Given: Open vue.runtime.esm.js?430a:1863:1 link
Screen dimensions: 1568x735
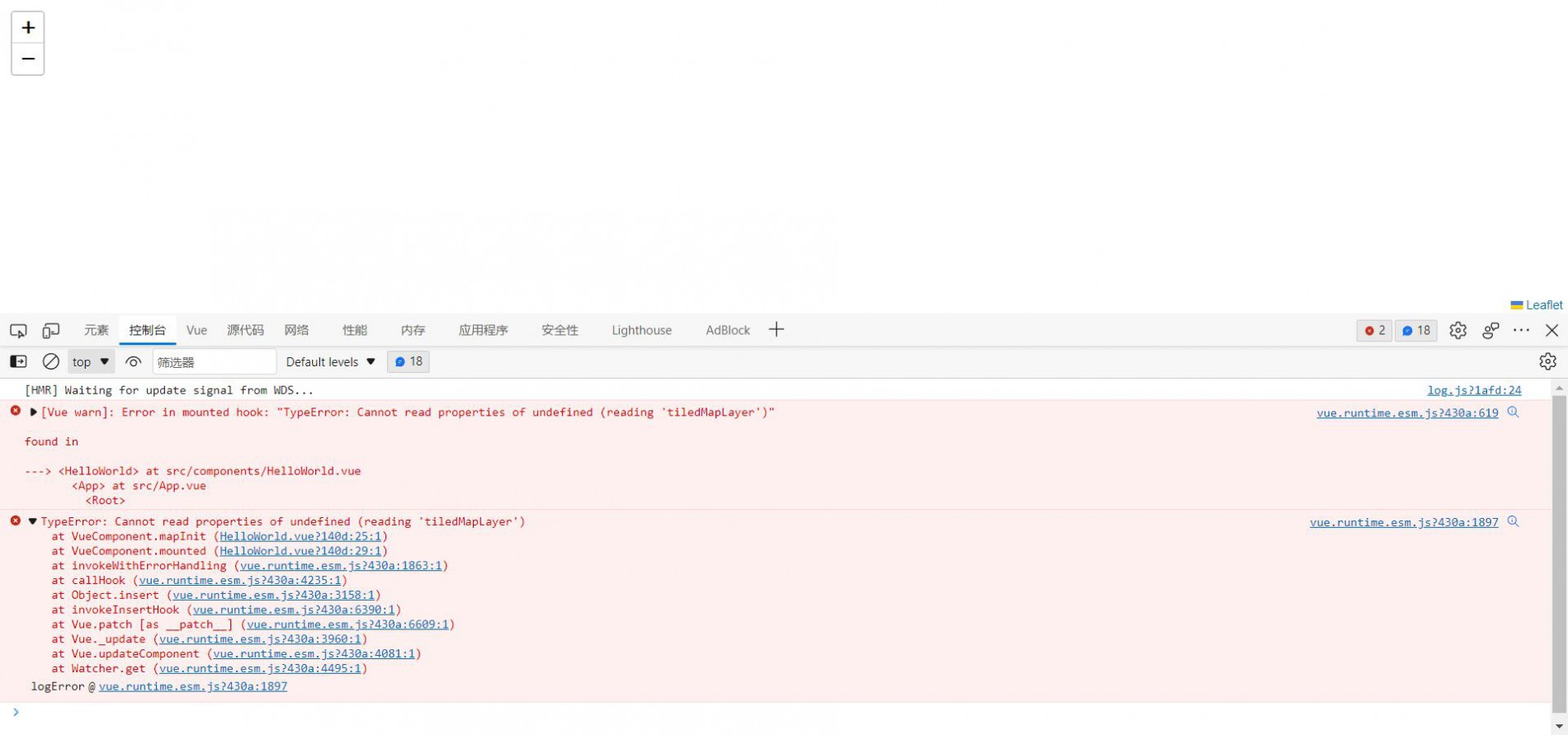Looking at the screenshot, I should point(341,566).
